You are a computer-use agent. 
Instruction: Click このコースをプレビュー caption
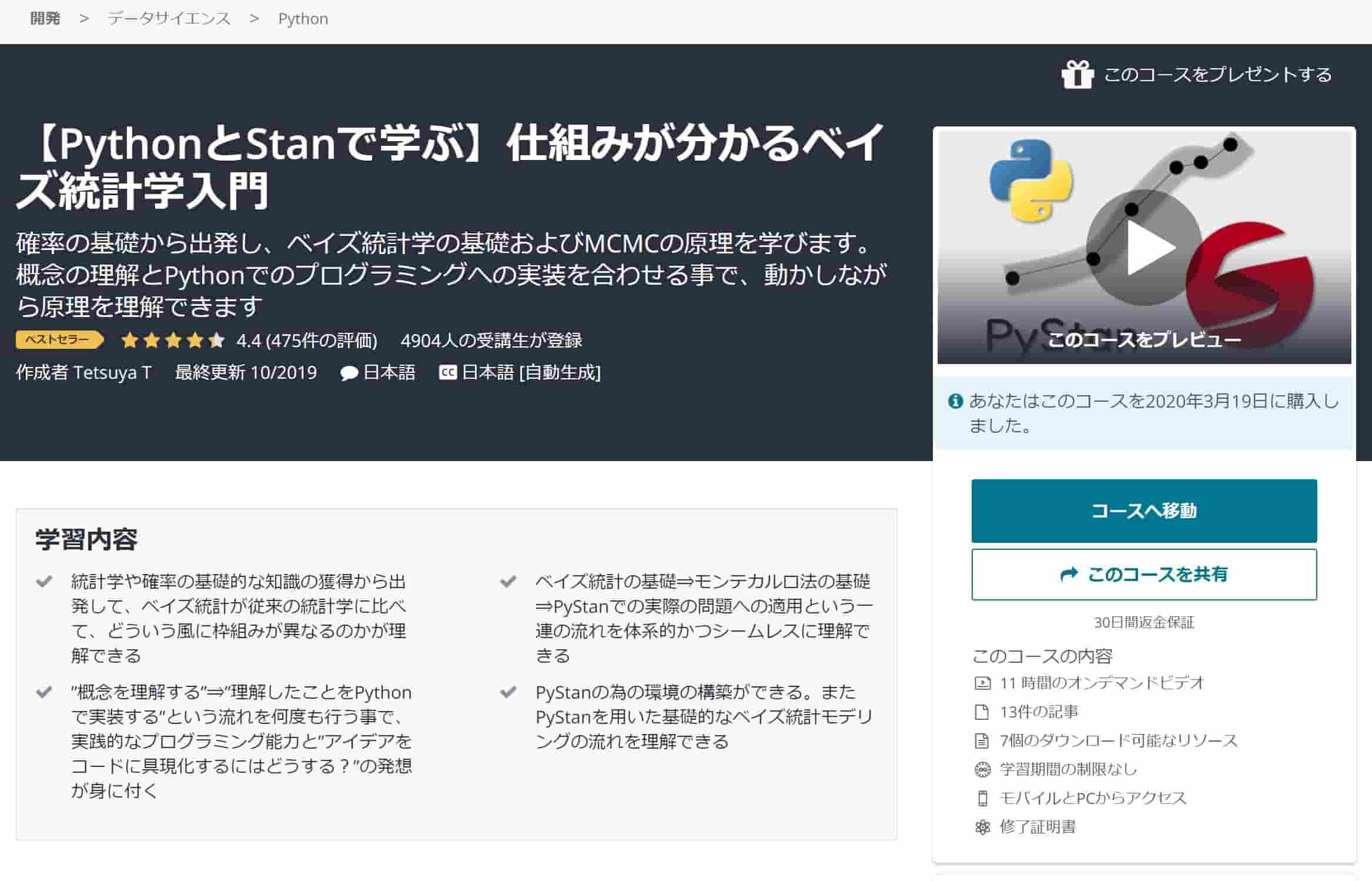[1144, 339]
